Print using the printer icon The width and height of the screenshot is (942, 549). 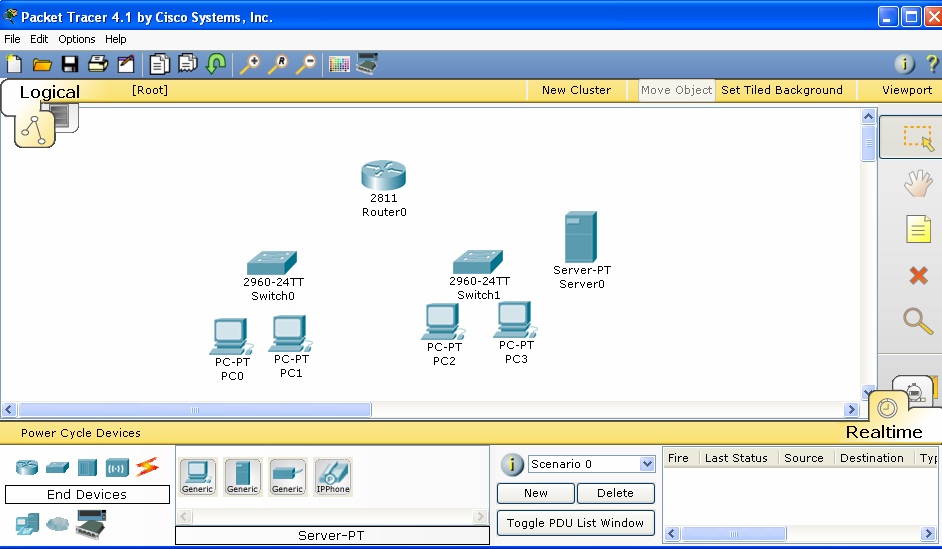coord(98,64)
